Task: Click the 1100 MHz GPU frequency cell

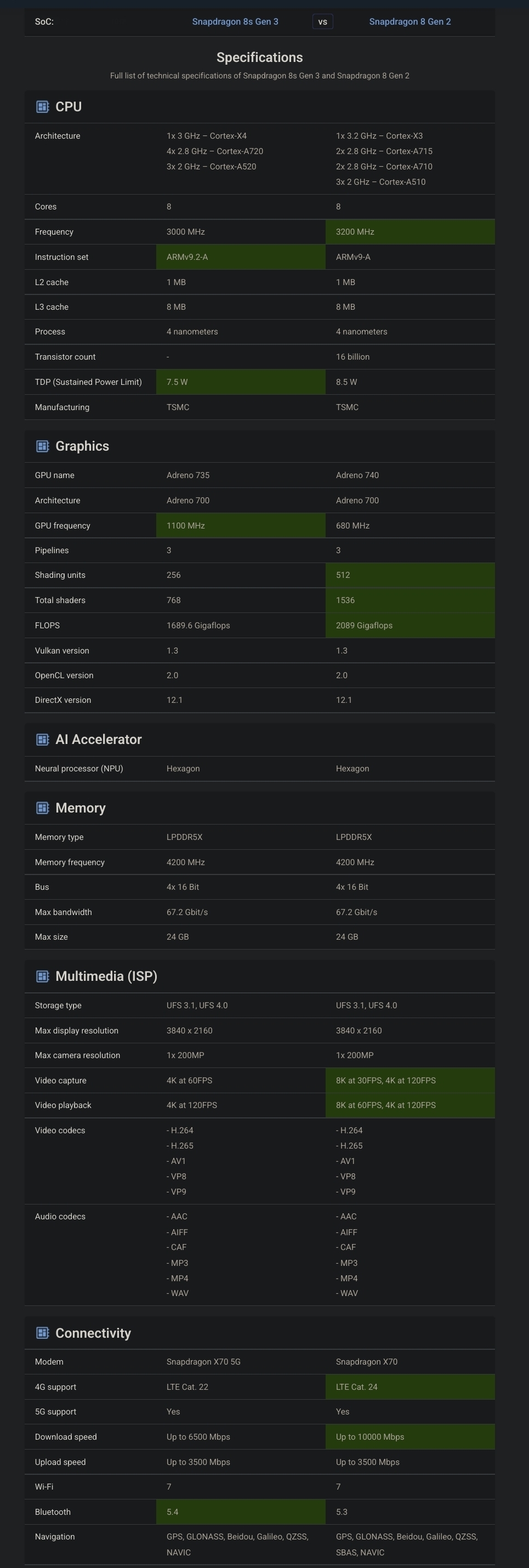Action: (x=241, y=525)
